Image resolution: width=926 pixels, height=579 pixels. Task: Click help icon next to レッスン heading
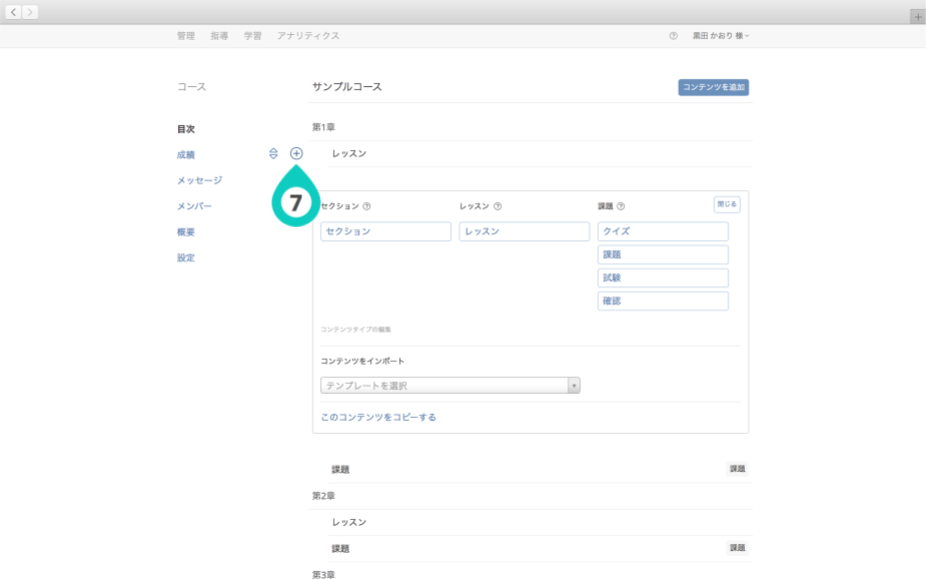point(497,207)
